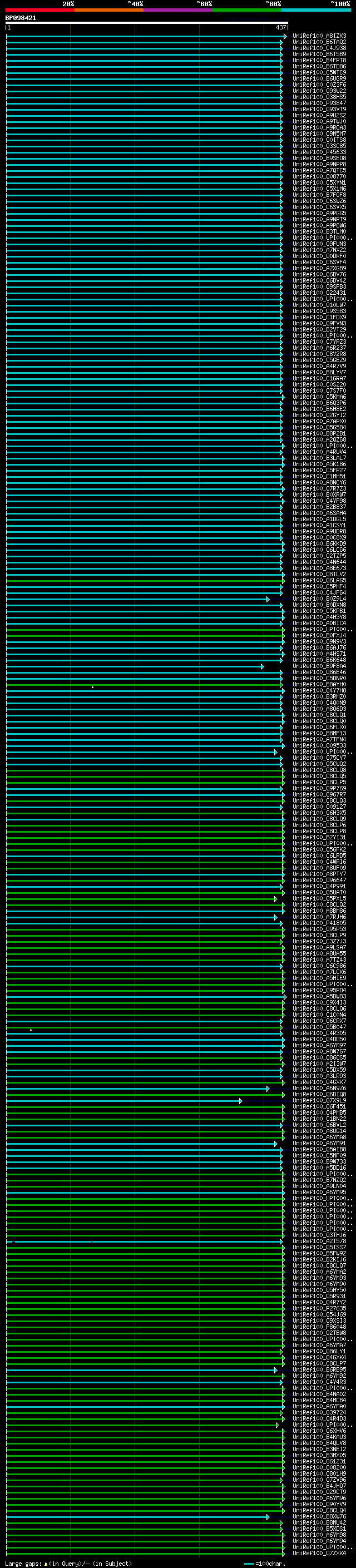Click the arrowhead of the UniRef100_Q5PXL5 alignment
Viewport: 356px width, 1568px height.
coord(276,899)
